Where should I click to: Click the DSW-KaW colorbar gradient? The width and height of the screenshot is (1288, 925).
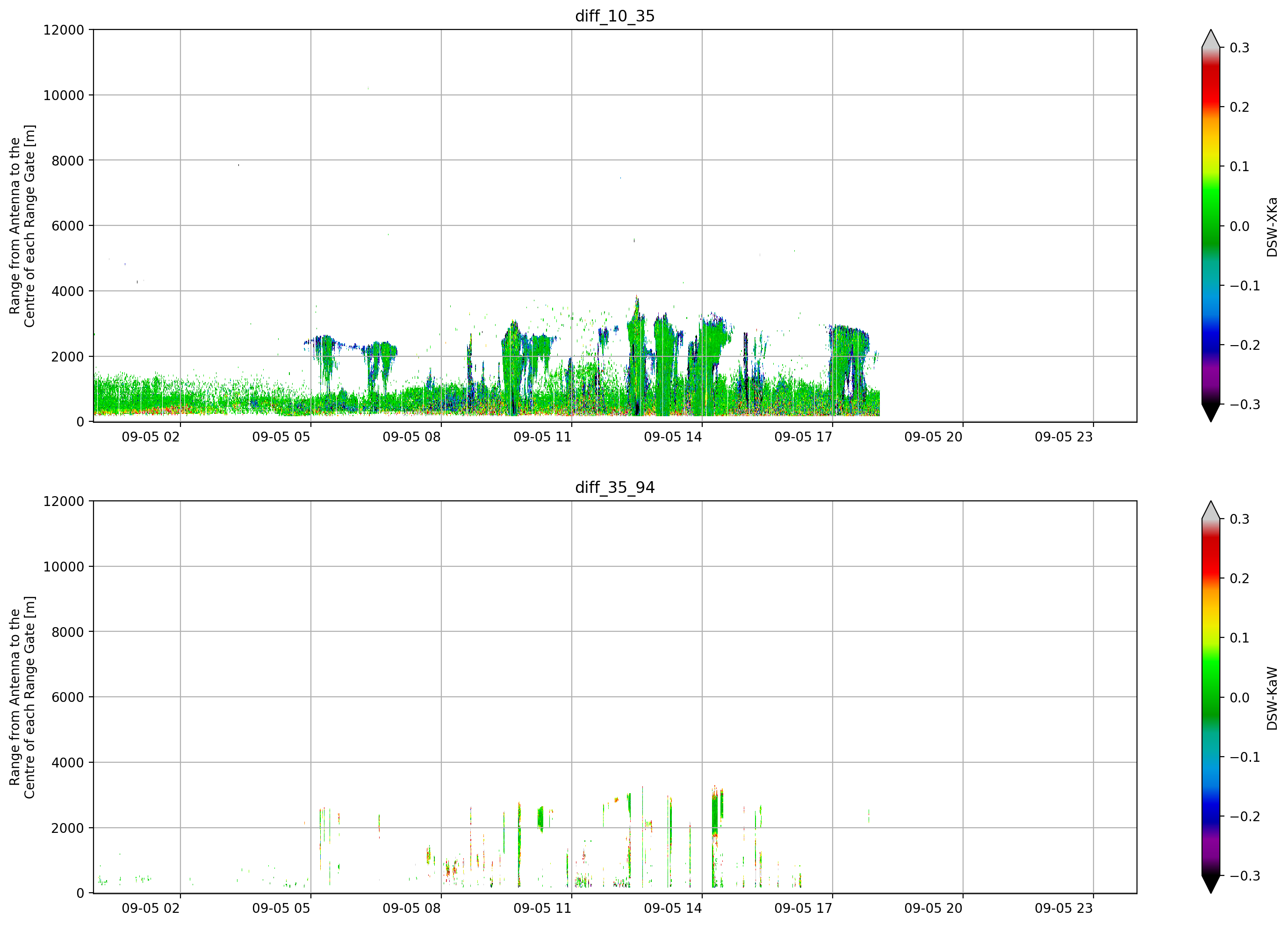click(x=1211, y=697)
